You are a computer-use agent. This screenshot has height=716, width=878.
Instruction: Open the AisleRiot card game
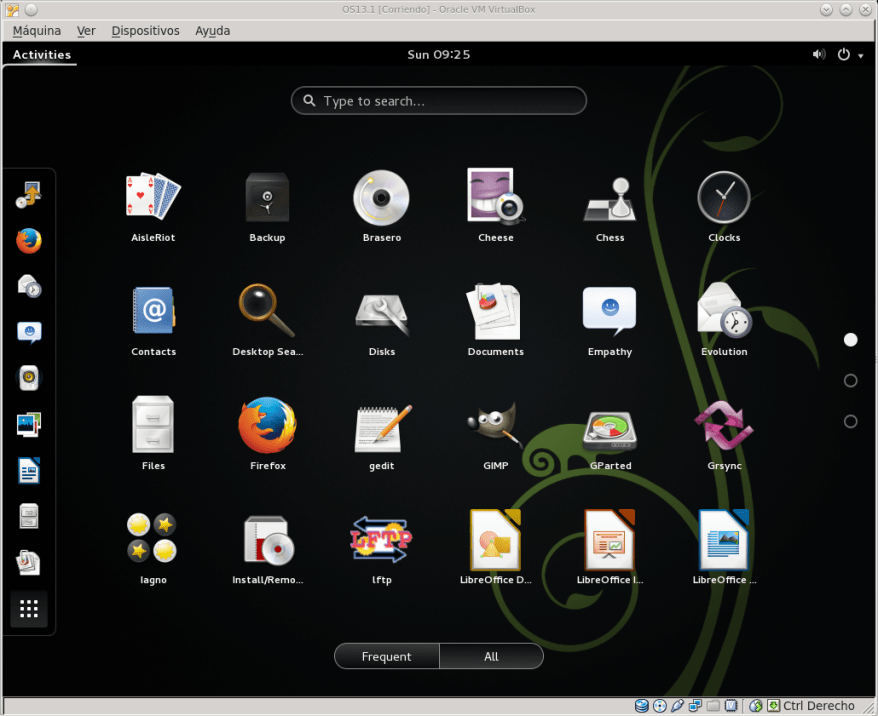click(153, 198)
